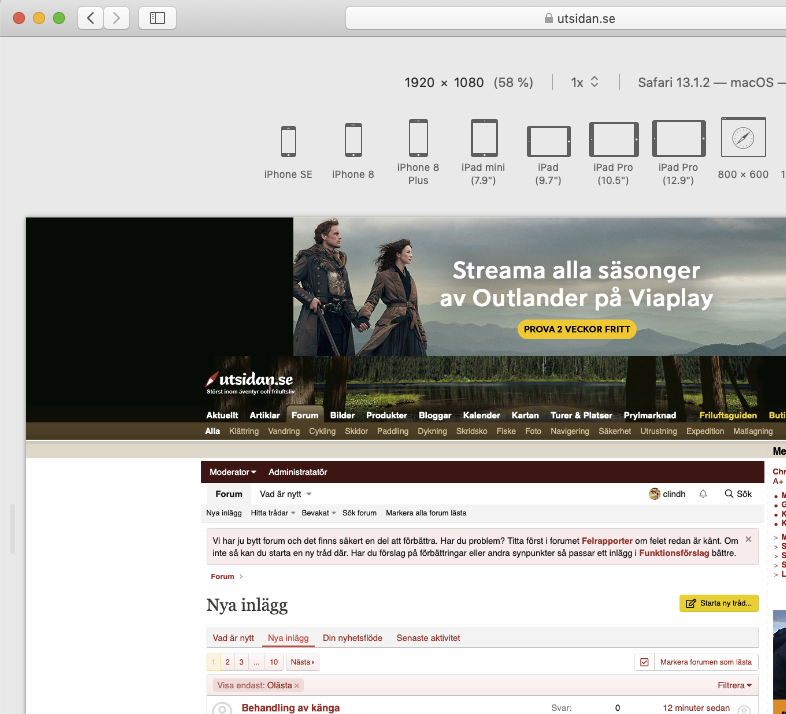Click the 'Starta ny tråd...' button
The image size is (786, 714).
coord(719,603)
